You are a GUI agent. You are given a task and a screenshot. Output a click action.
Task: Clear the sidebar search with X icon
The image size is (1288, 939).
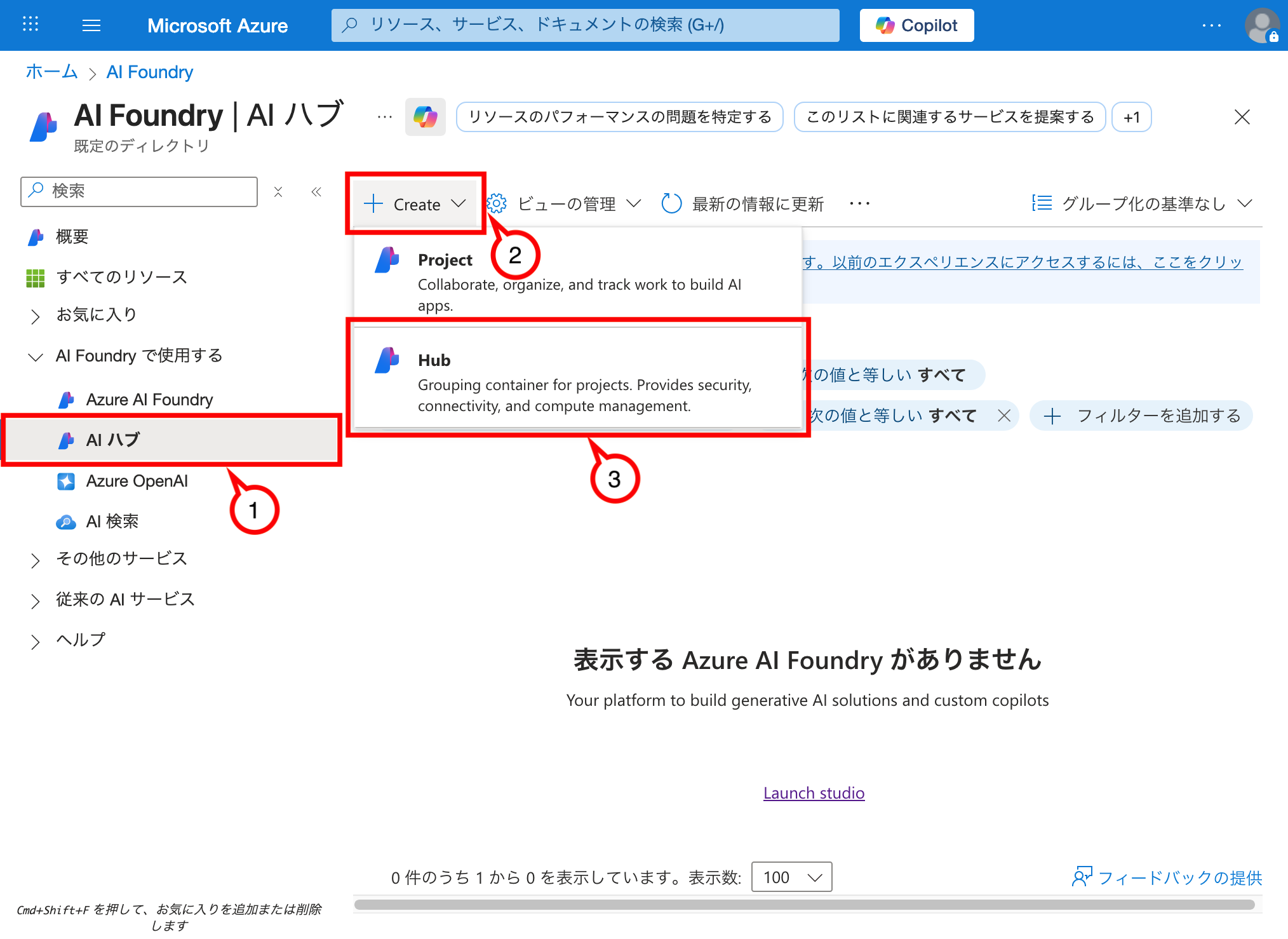pos(278,191)
